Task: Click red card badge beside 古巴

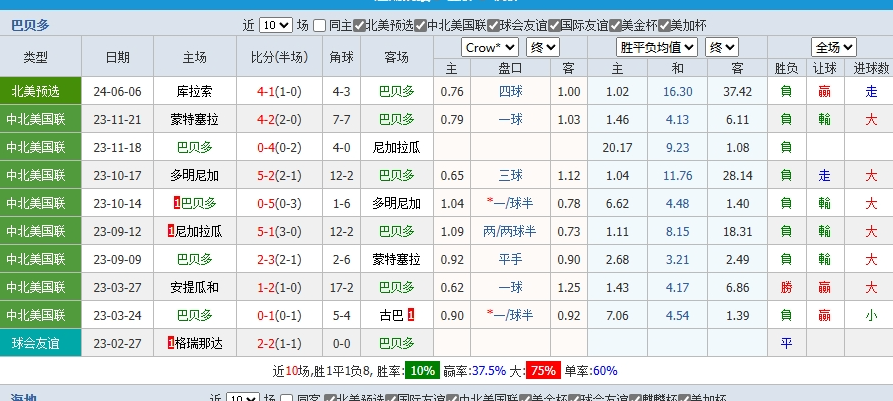Action: tap(410, 315)
